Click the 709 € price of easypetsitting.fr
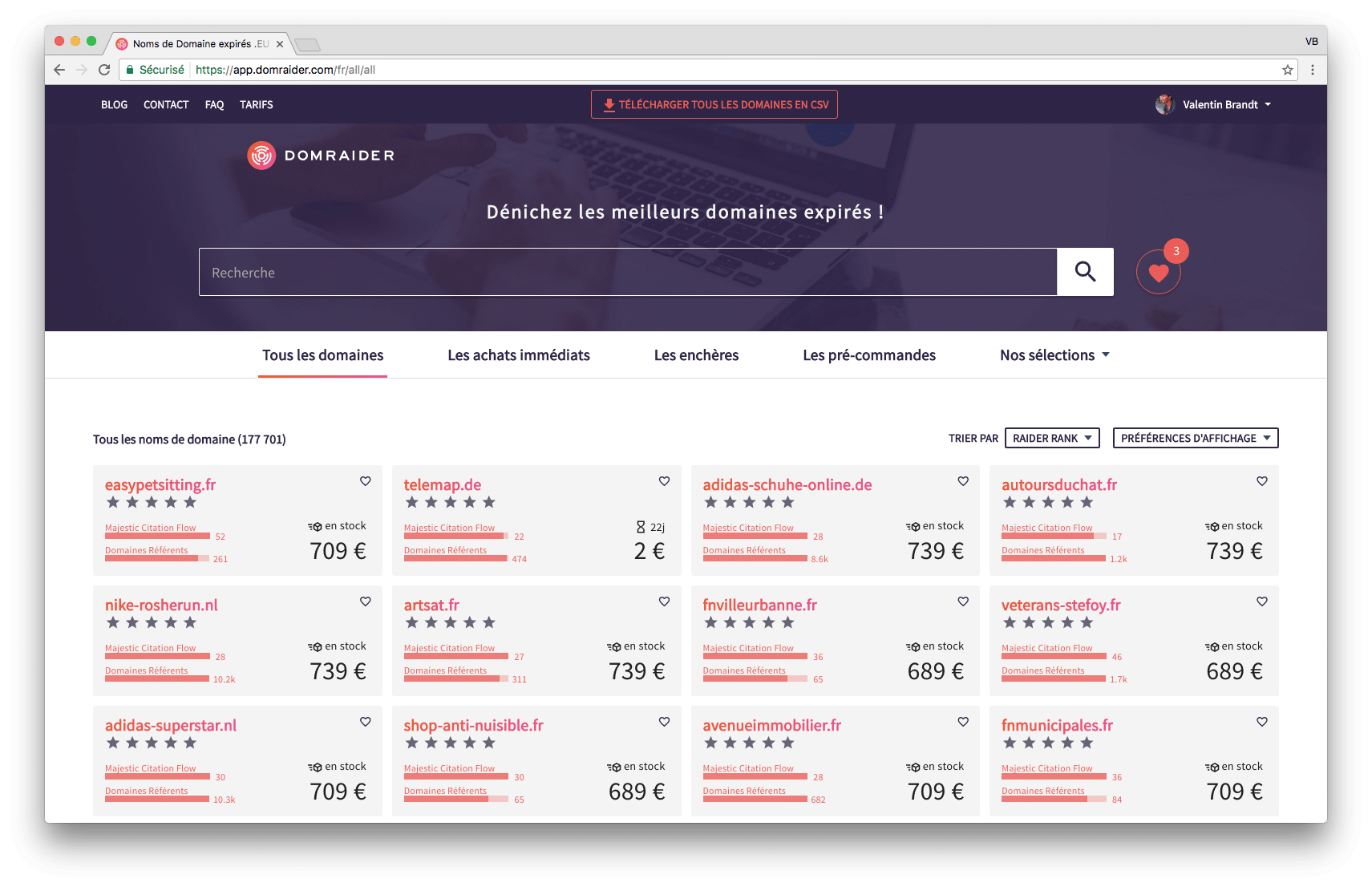This screenshot has width=1372, height=887. coord(338,551)
